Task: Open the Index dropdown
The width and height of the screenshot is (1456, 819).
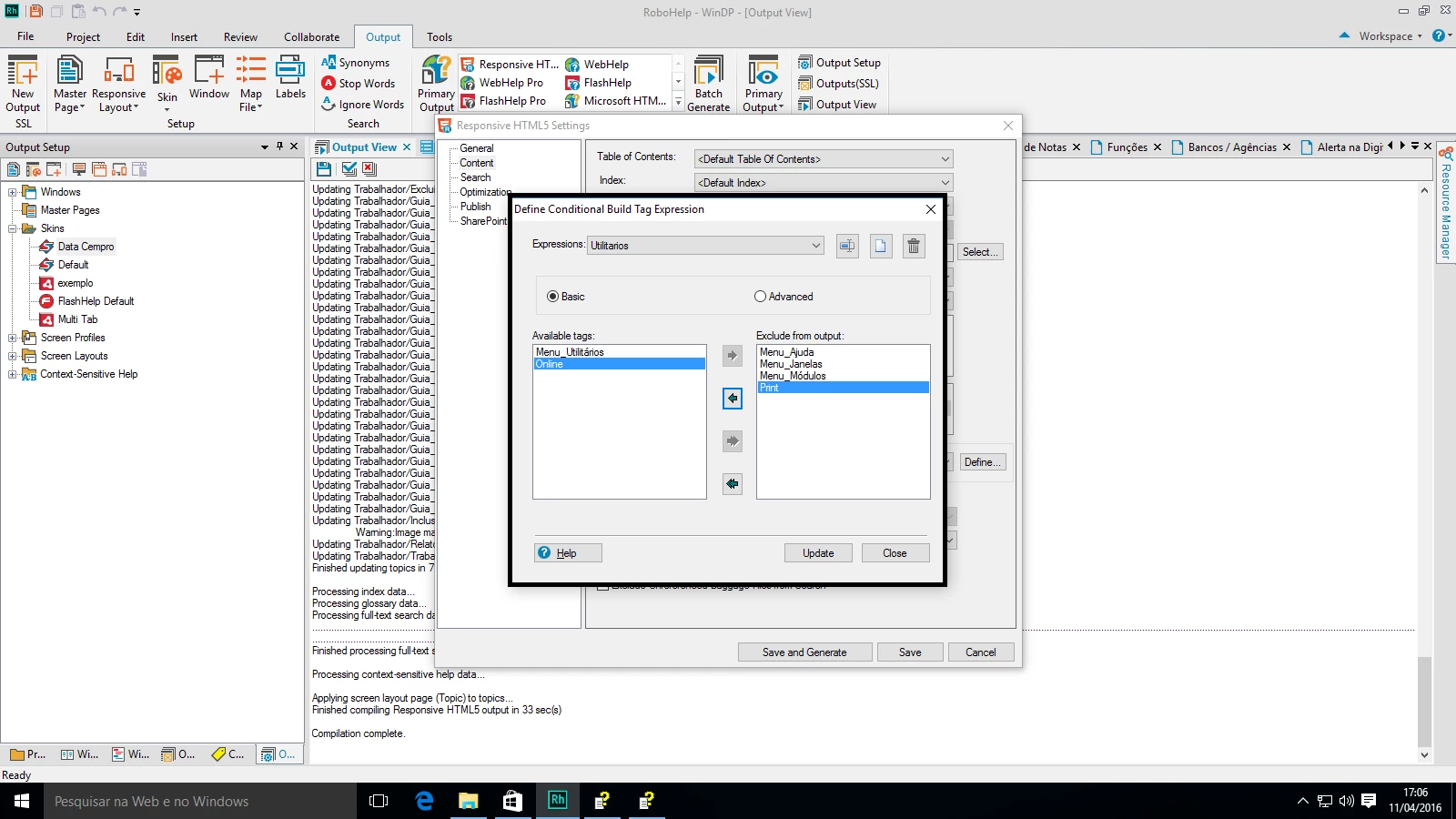Action: point(824,183)
